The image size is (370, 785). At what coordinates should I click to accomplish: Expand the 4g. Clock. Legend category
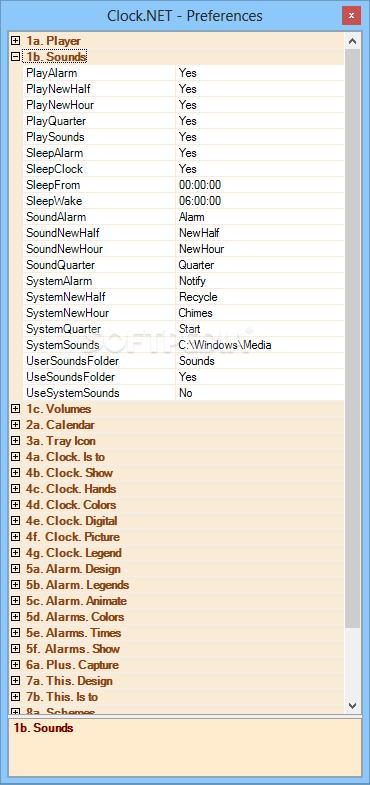click(16, 553)
